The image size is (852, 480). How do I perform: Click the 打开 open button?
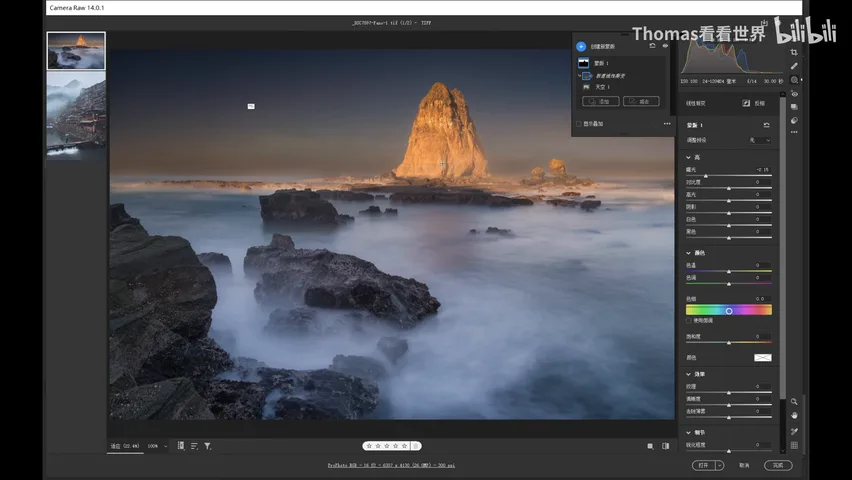point(704,465)
